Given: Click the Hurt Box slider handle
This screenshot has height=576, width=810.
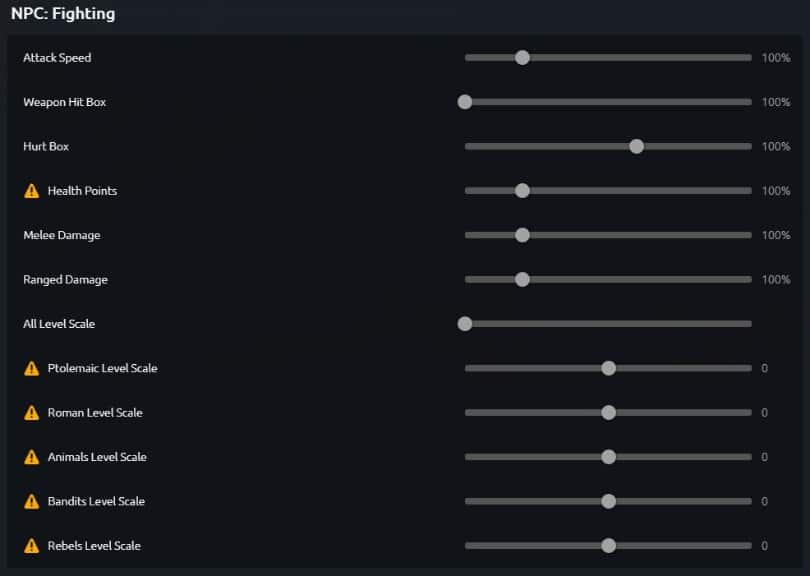Looking at the screenshot, I should pos(637,146).
